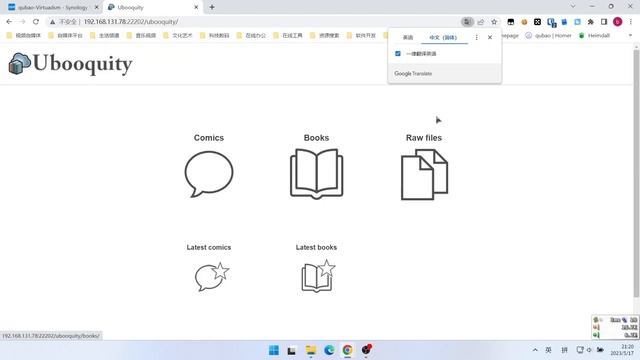Toggle the browser side panel icon
Screen dimensions: 640x360
[x=604, y=22]
